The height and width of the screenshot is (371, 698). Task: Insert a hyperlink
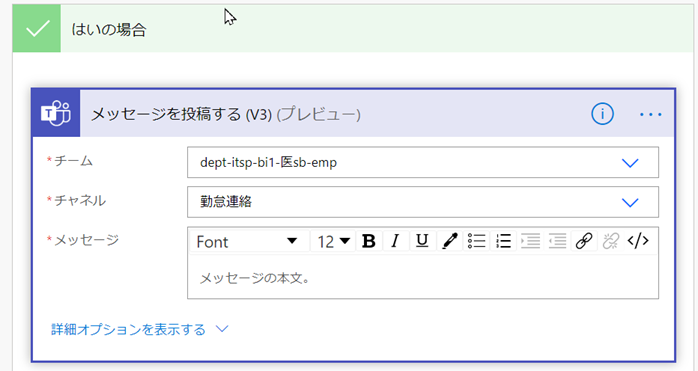coord(584,241)
